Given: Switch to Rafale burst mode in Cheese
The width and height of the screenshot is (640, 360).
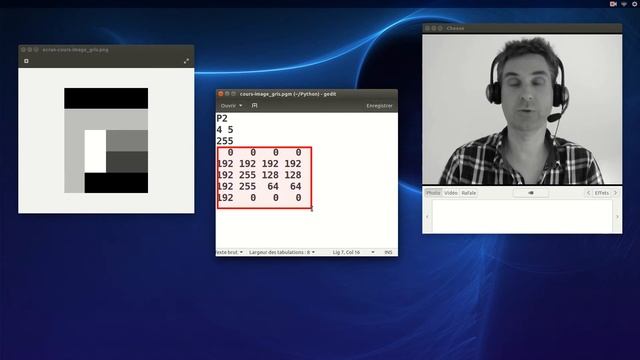Looking at the screenshot, I should point(469,193).
